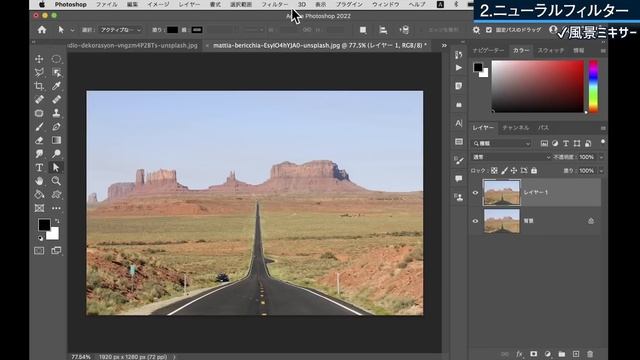The width and height of the screenshot is (640, 360).
Task: Click the hue spectrum slider
Action: (593, 86)
